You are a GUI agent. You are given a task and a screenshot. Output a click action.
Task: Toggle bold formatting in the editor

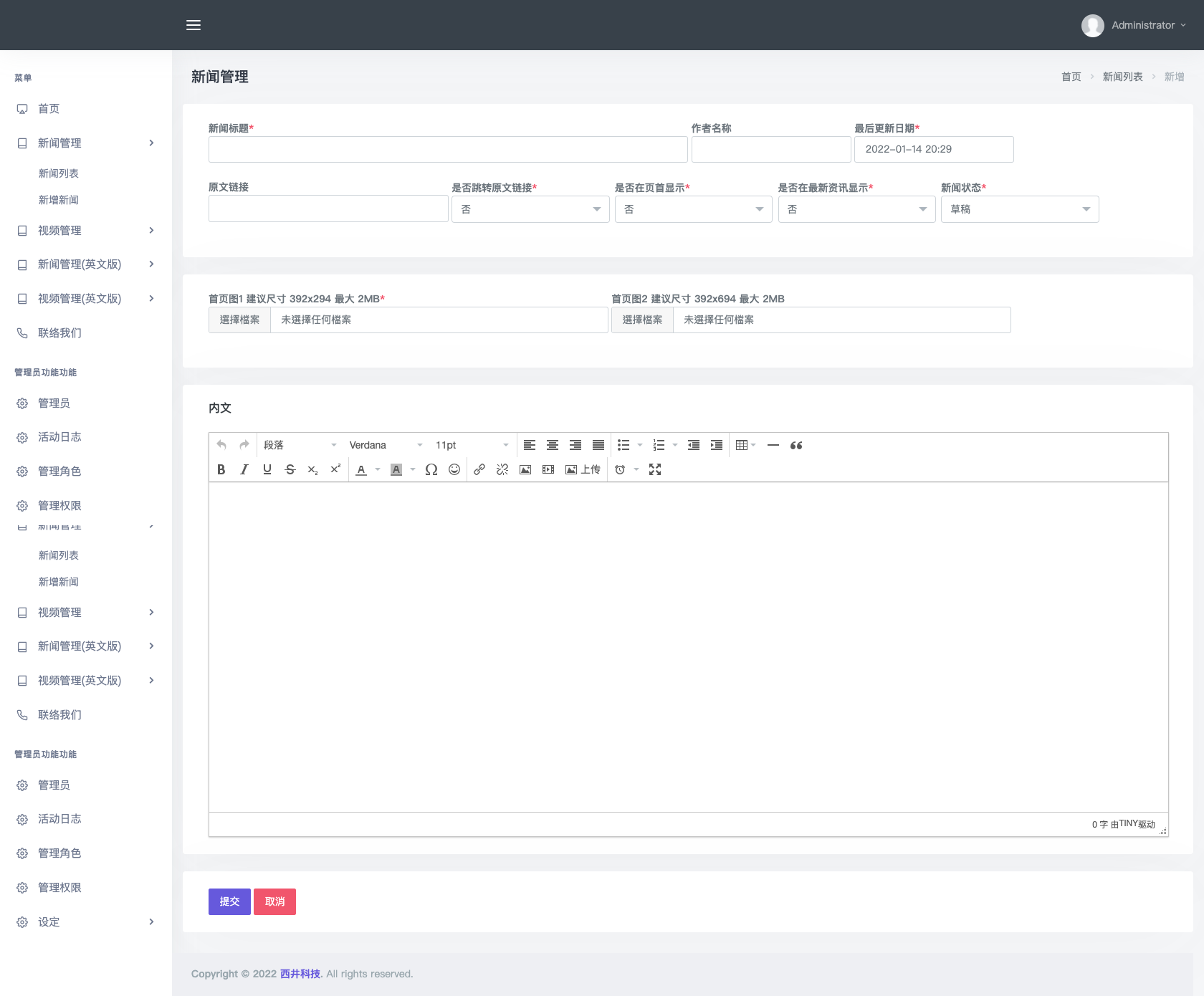pyautogui.click(x=221, y=469)
